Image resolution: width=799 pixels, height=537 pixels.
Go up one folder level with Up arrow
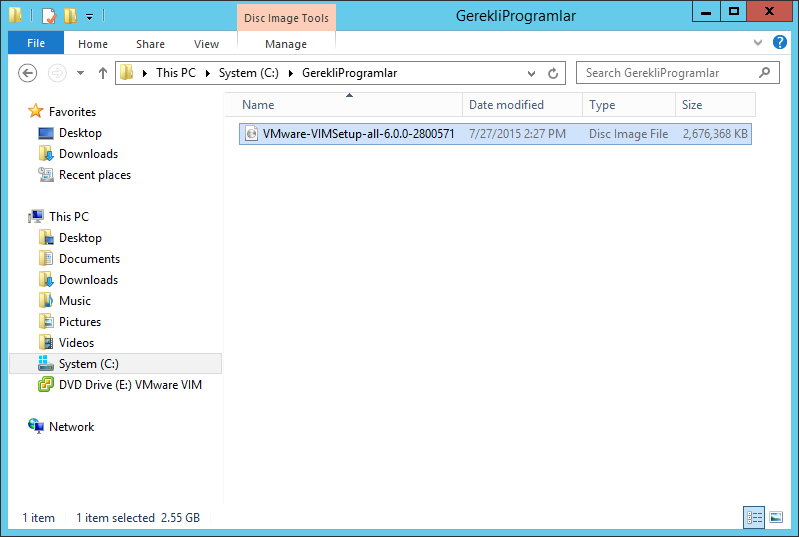[x=103, y=73]
